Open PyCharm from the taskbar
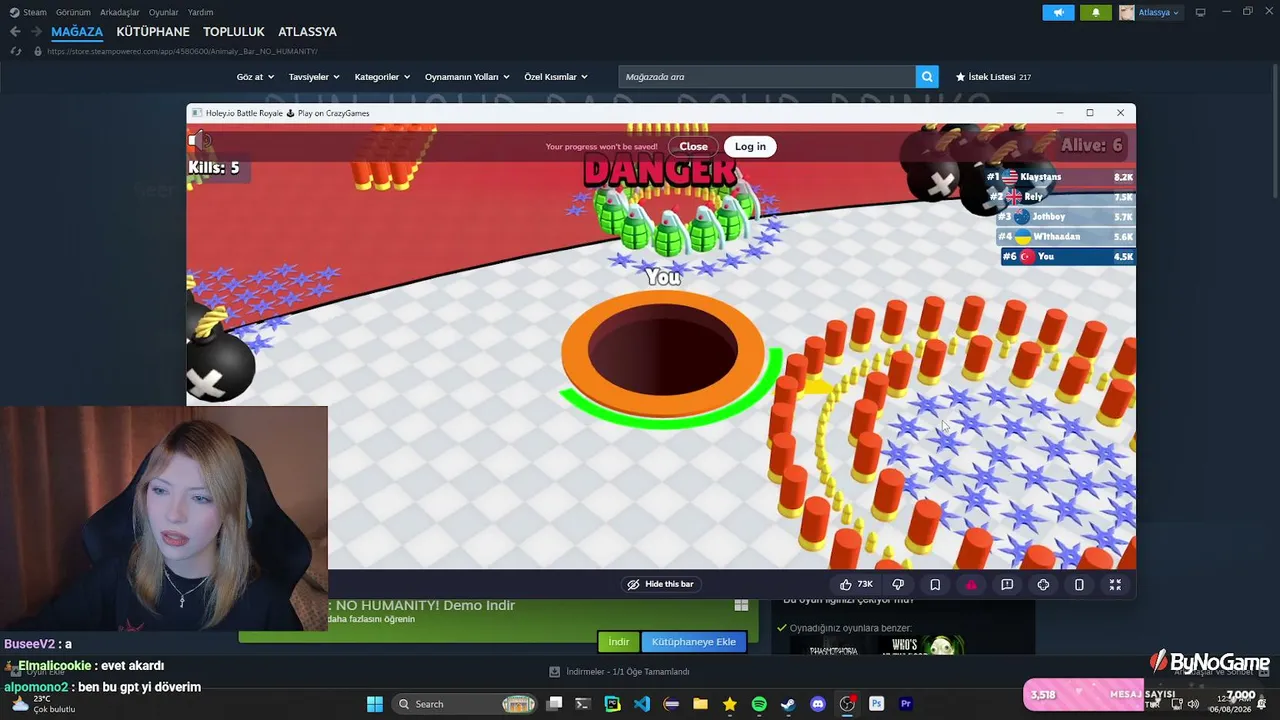 612,704
